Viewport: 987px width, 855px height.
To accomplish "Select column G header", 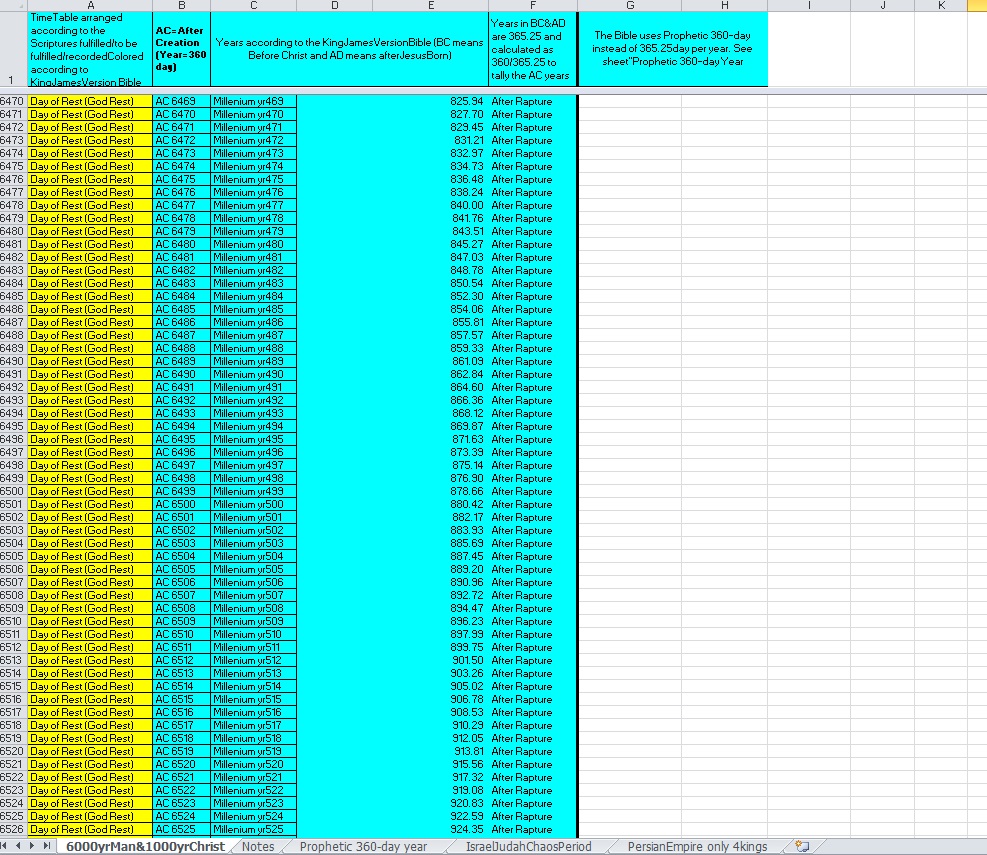I will (x=629, y=6).
